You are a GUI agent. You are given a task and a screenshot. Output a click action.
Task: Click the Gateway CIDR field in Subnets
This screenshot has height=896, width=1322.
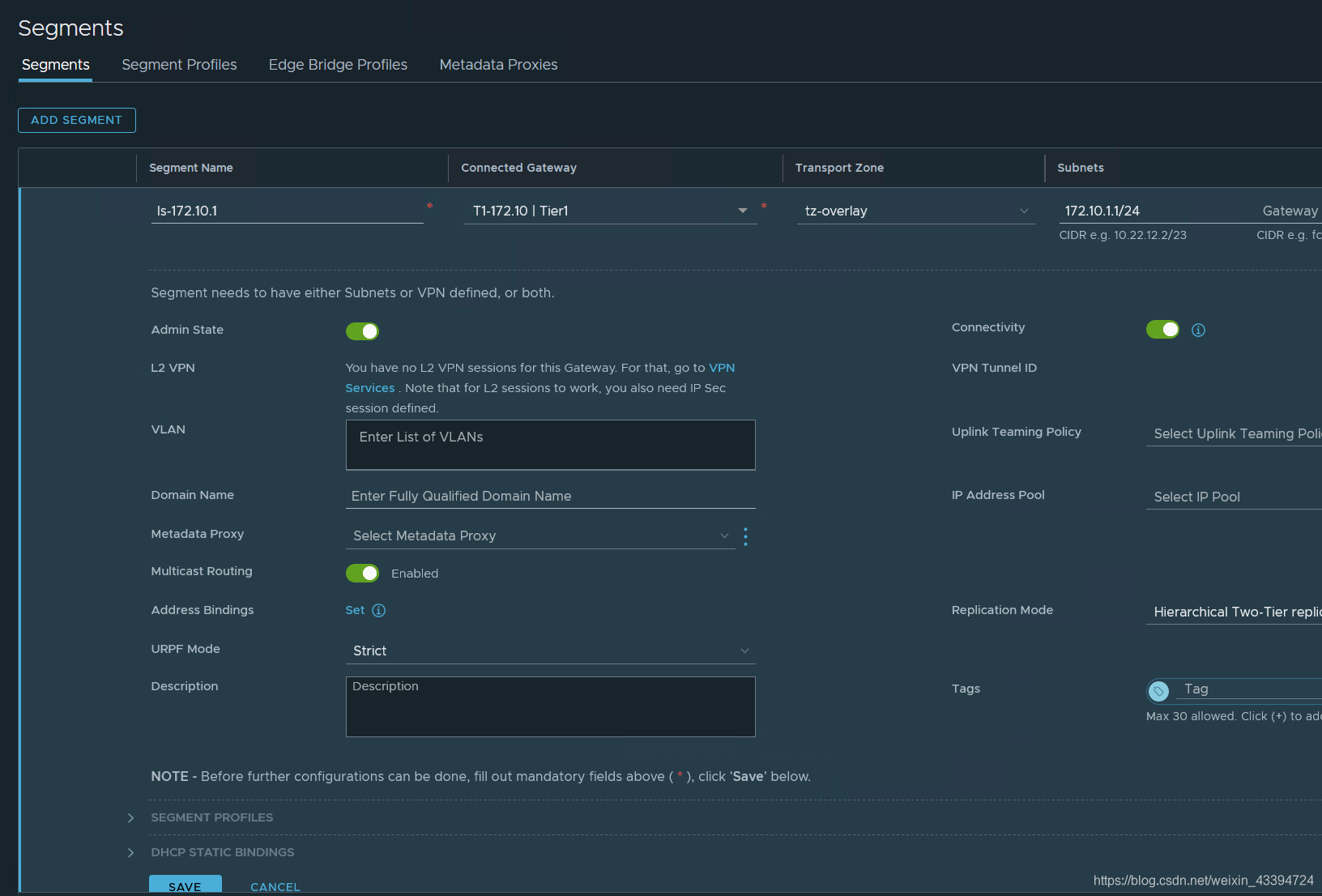point(1289,211)
